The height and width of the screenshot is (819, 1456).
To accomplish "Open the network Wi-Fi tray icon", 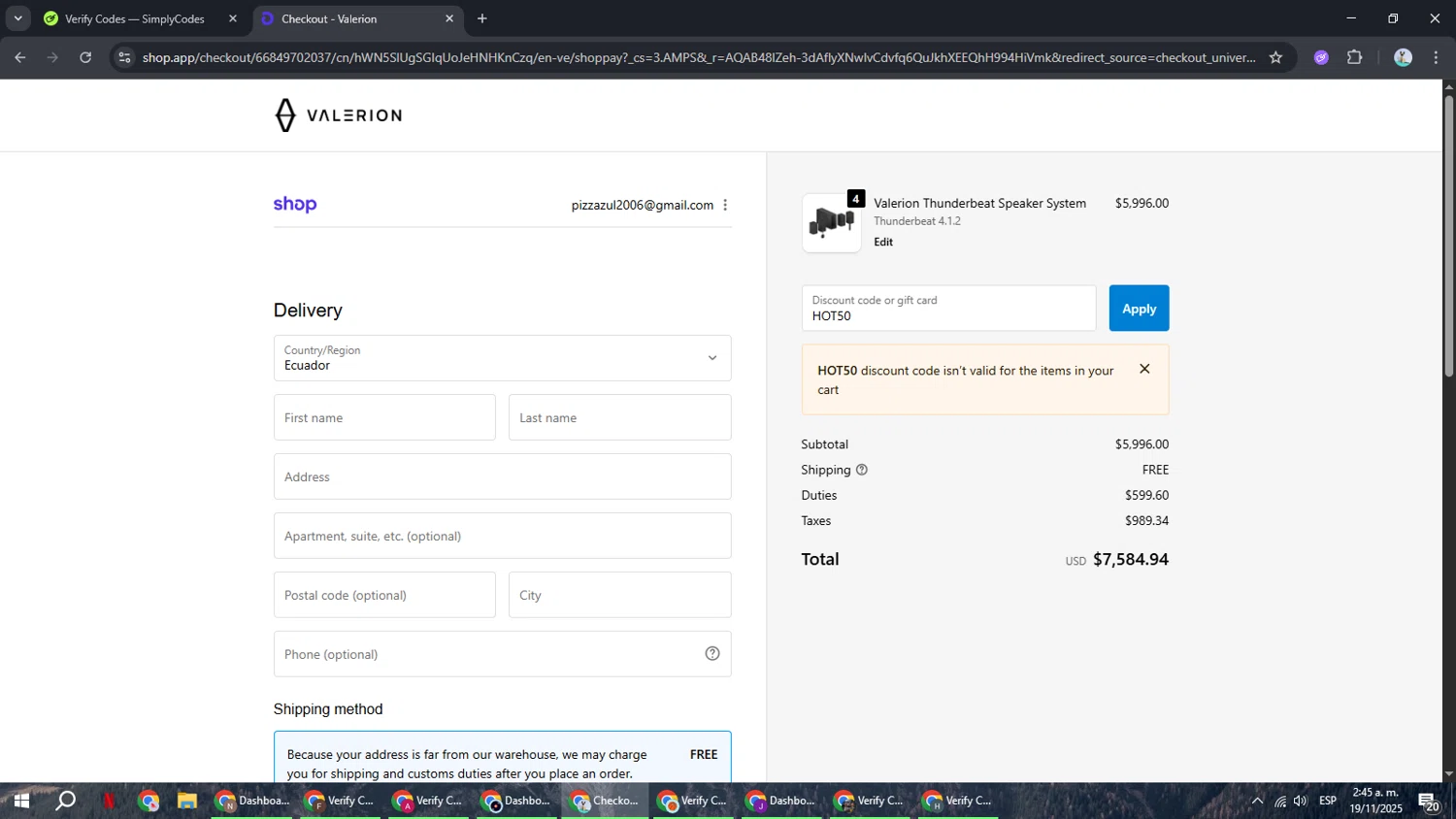I will [1280, 801].
